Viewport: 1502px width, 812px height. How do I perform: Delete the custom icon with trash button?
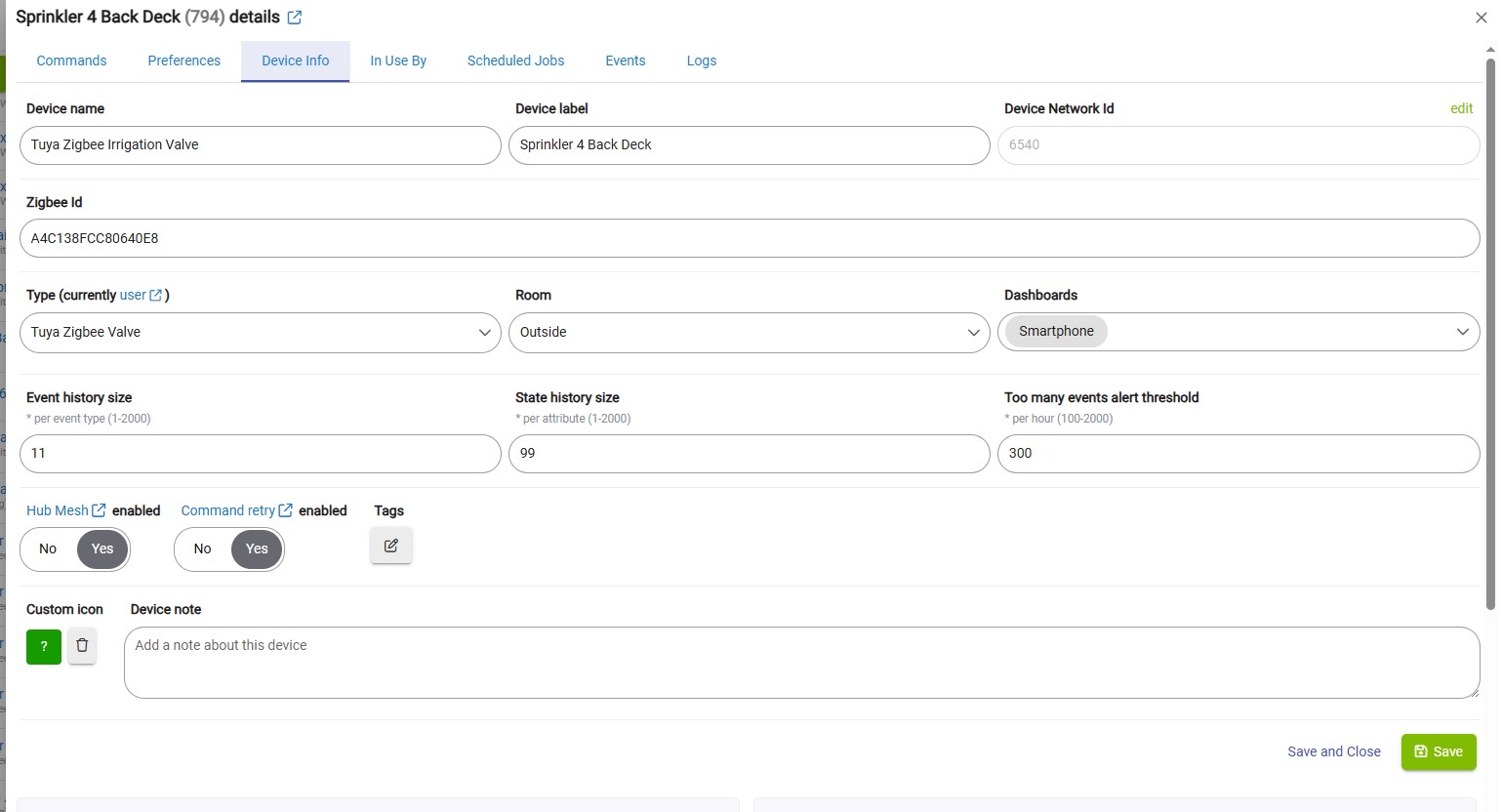tap(82, 646)
